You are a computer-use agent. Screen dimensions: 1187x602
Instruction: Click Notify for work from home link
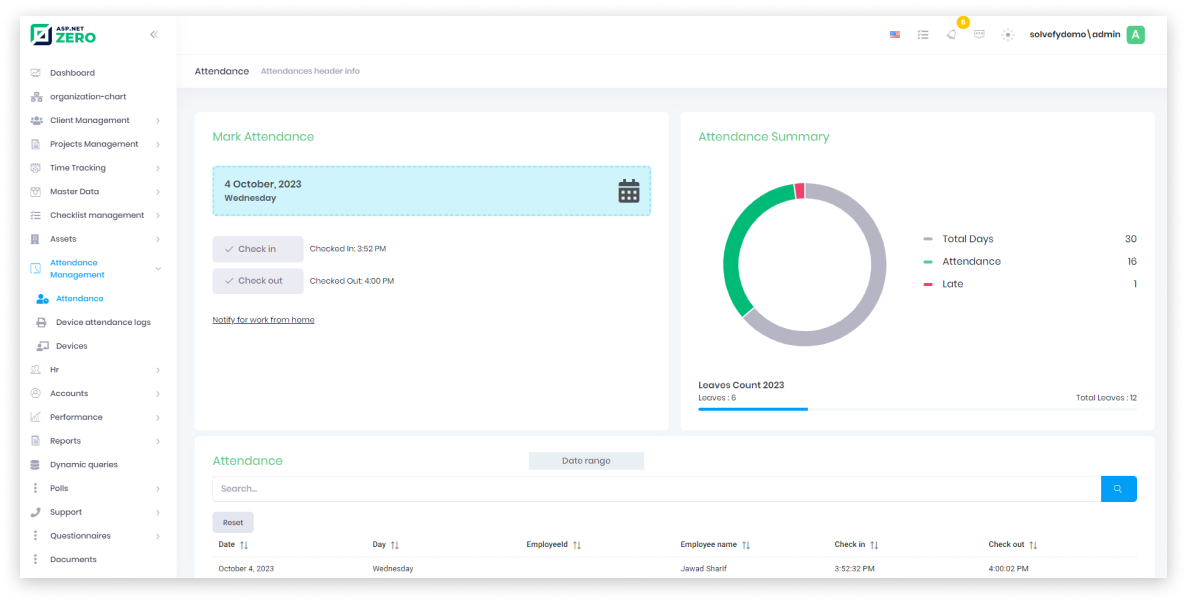coord(263,320)
